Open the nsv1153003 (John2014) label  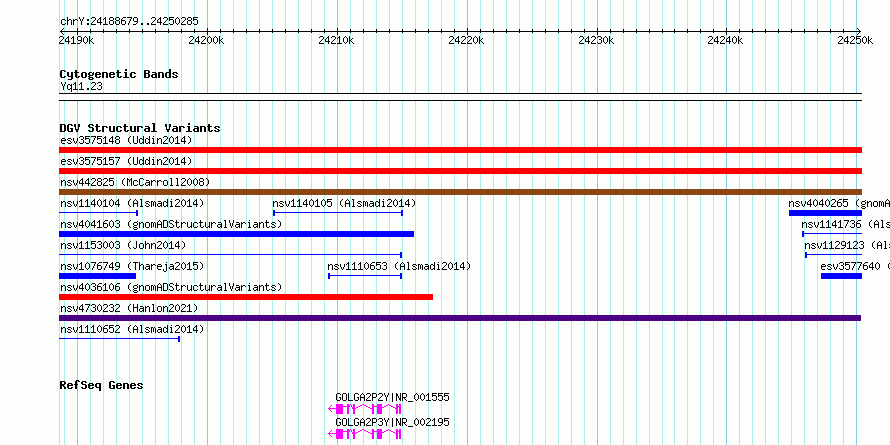tap(123, 245)
